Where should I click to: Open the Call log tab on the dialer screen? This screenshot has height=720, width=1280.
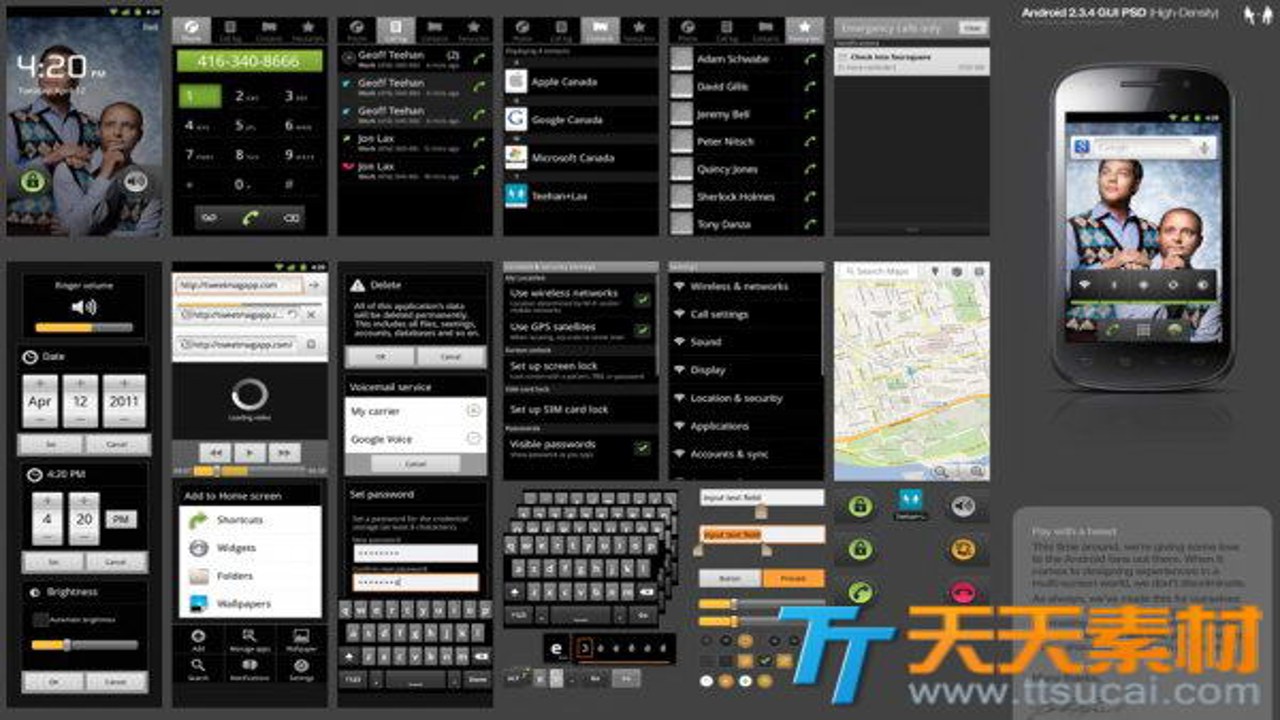(231, 30)
